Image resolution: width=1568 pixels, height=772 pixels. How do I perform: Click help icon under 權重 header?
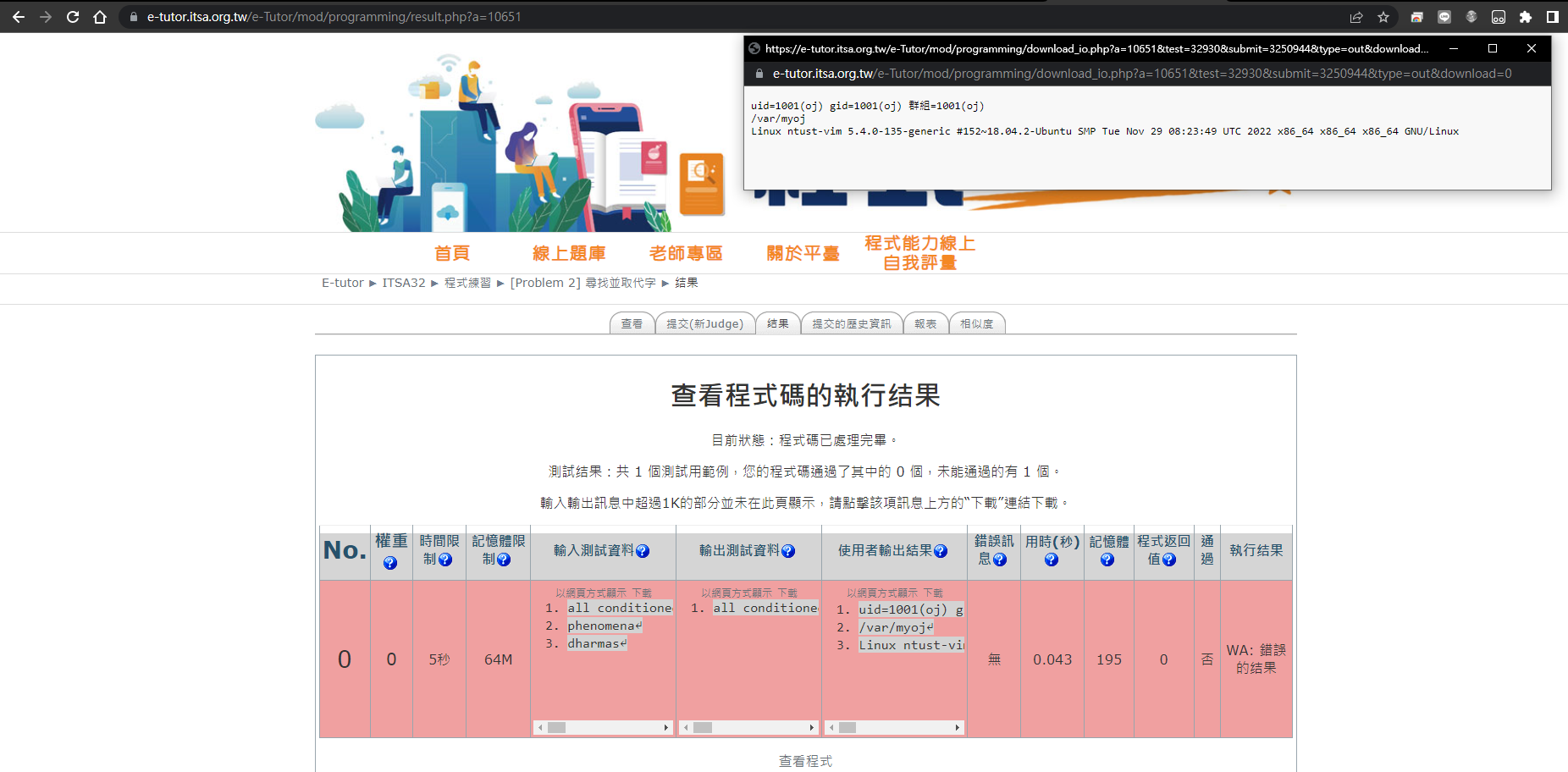click(x=390, y=563)
